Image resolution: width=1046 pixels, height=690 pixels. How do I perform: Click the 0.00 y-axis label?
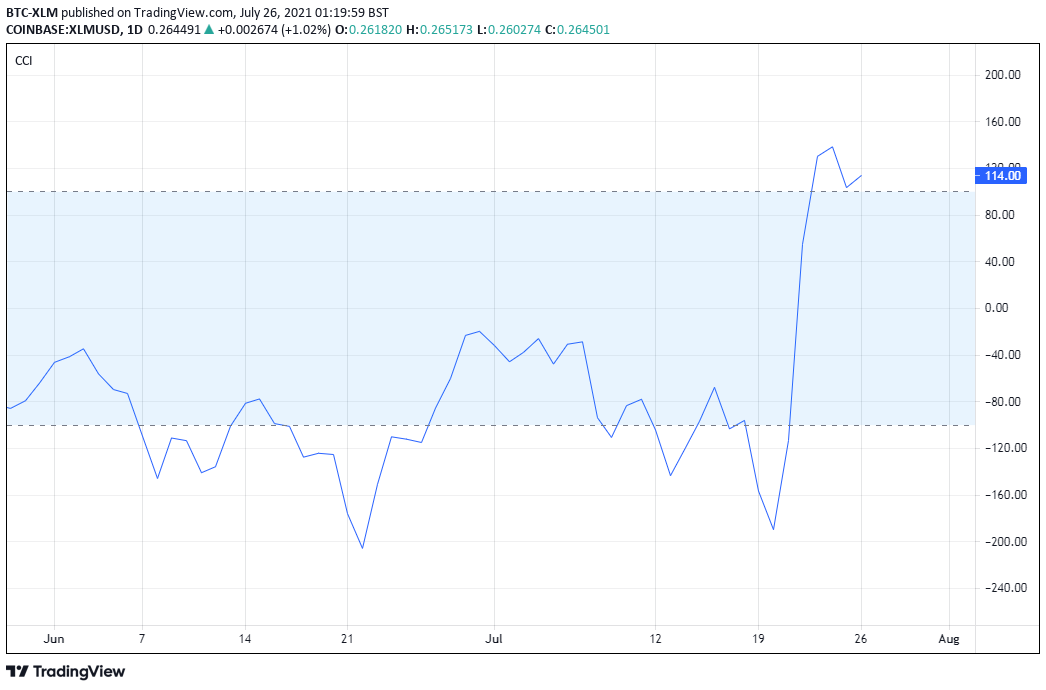pyautogui.click(x=997, y=308)
